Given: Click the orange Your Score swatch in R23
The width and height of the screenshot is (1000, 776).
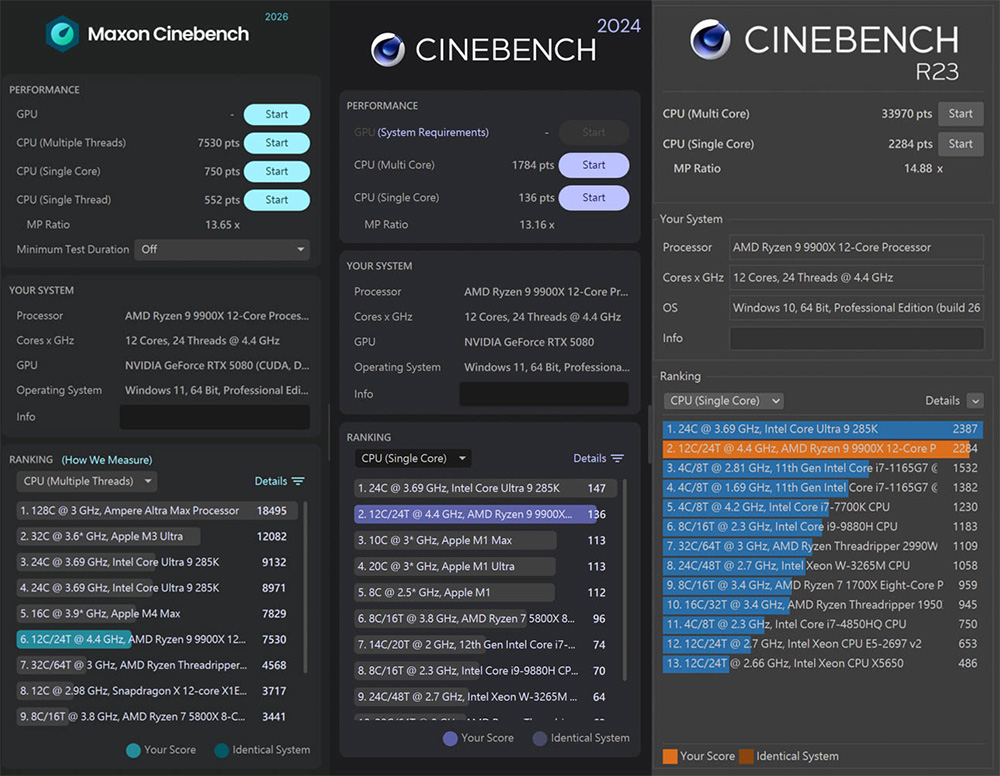Looking at the screenshot, I should 670,756.
